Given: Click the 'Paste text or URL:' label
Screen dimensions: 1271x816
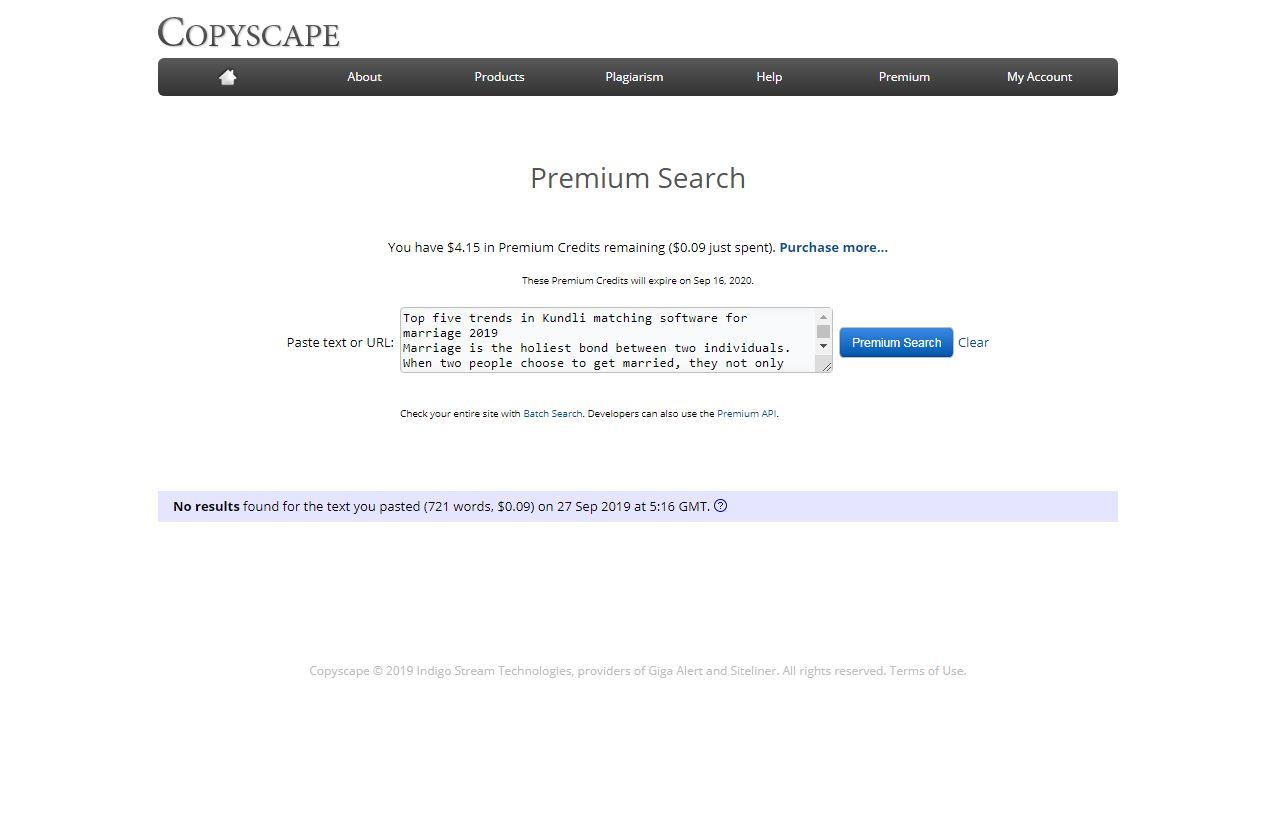Looking at the screenshot, I should (x=340, y=342).
